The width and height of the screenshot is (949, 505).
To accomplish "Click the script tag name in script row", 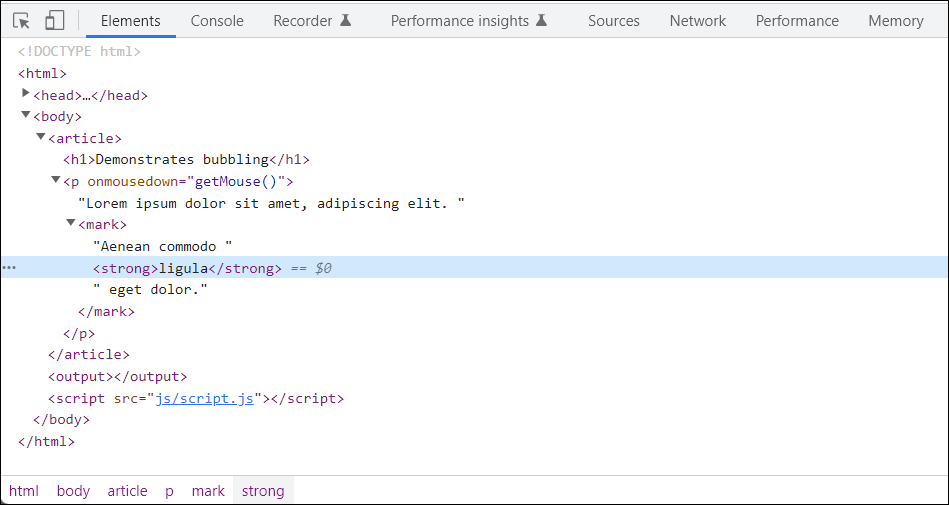I will click(80, 398).
